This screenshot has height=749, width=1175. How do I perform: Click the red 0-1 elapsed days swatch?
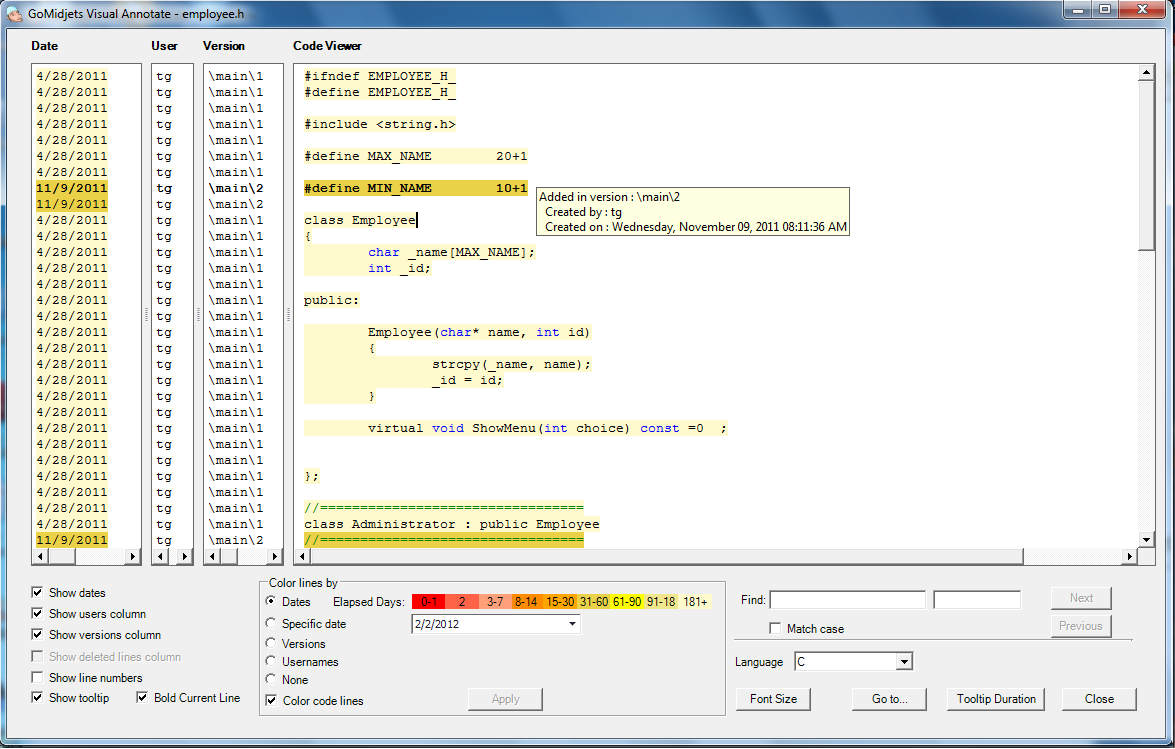click(429, 602)
